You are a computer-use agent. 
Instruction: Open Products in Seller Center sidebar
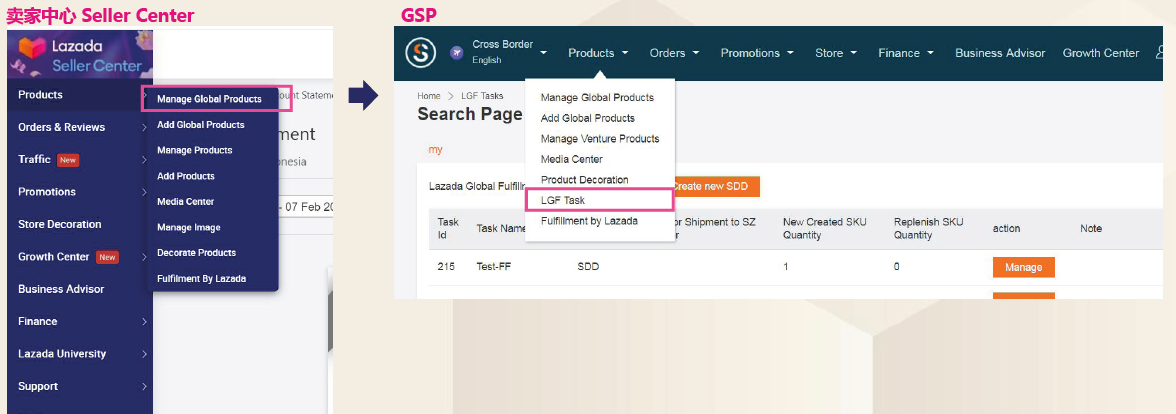pyautogui.click(x=40, y=94)
